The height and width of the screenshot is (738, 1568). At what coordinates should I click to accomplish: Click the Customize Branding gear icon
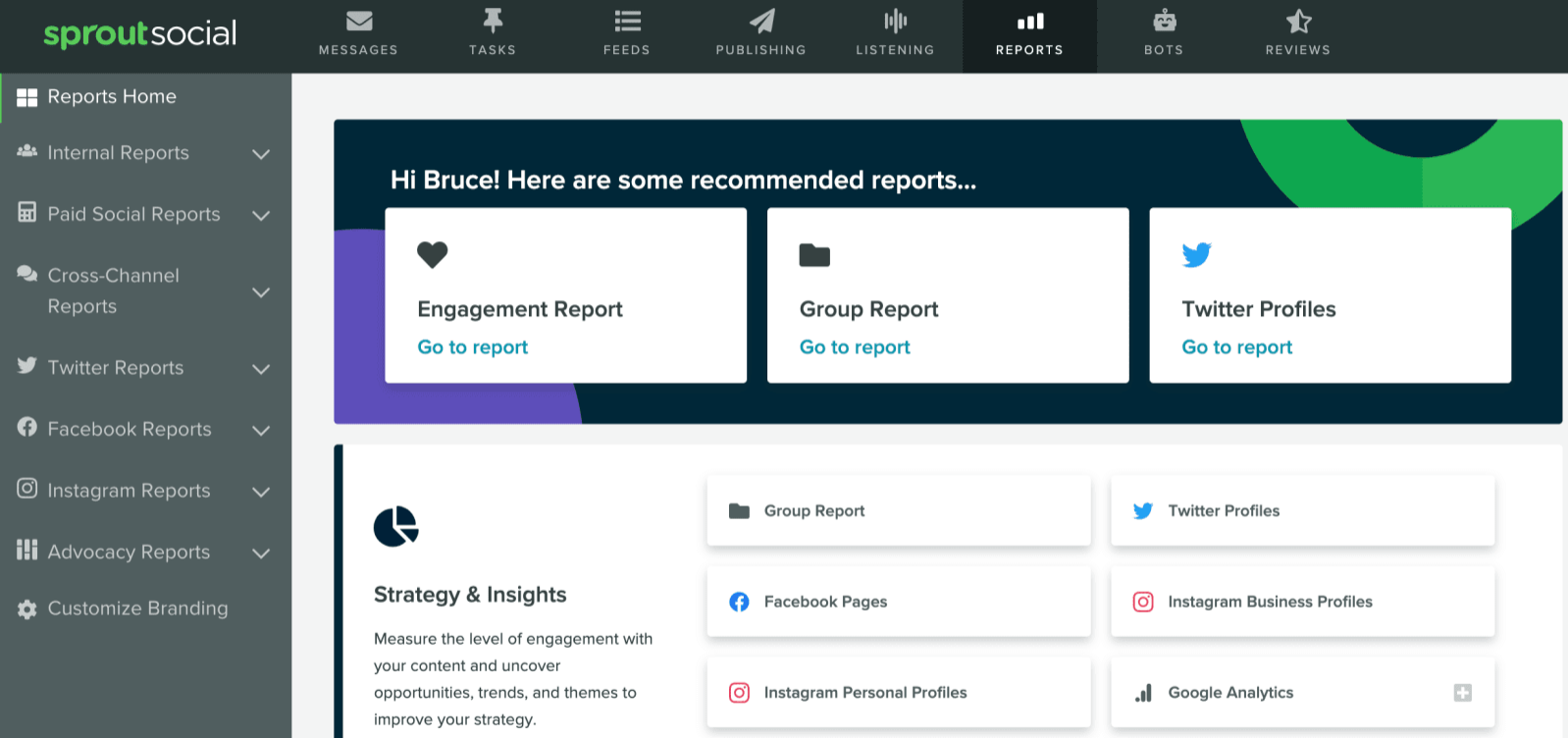pos(27,609)
